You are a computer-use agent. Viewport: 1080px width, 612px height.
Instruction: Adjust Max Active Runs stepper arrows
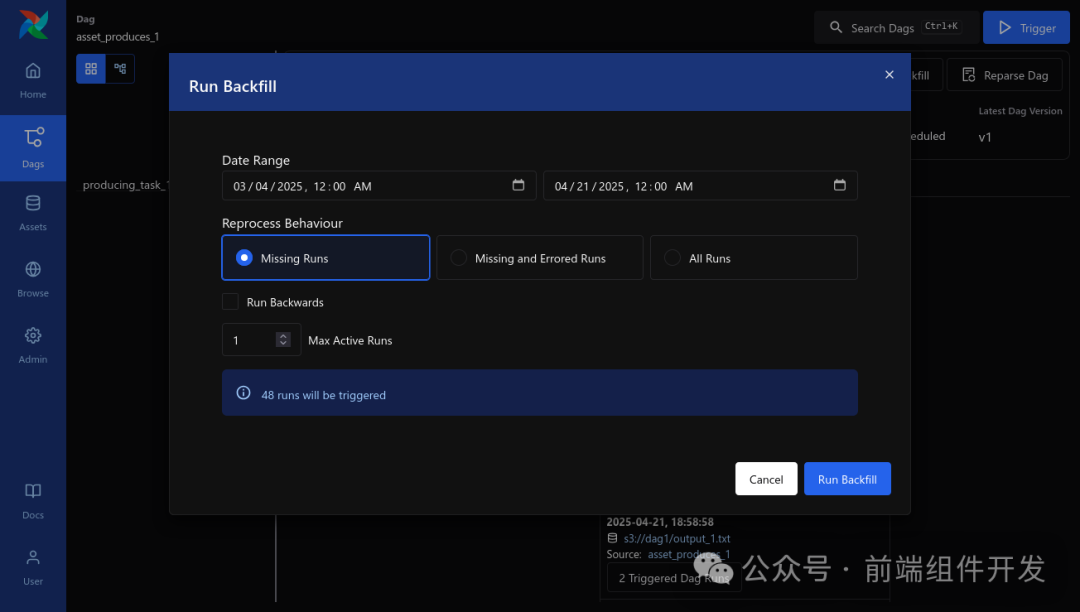[x=283, y=339]
